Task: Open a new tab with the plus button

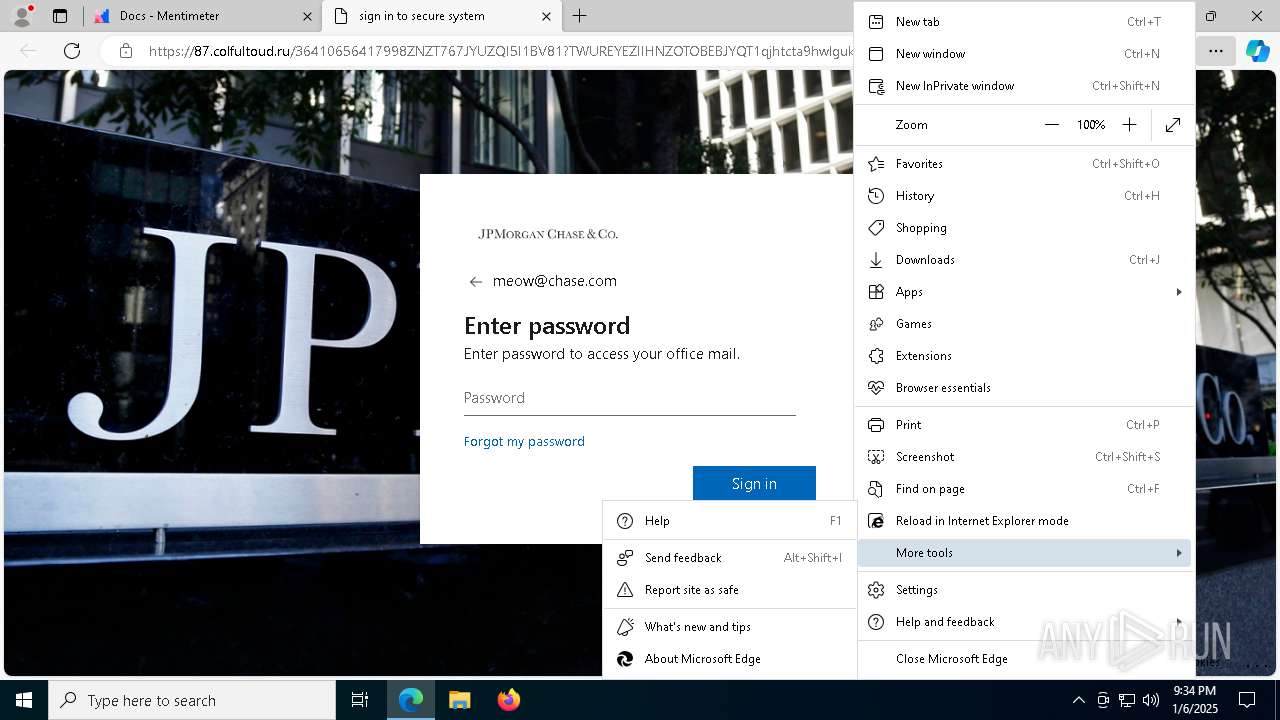Action: coord(580,16)
